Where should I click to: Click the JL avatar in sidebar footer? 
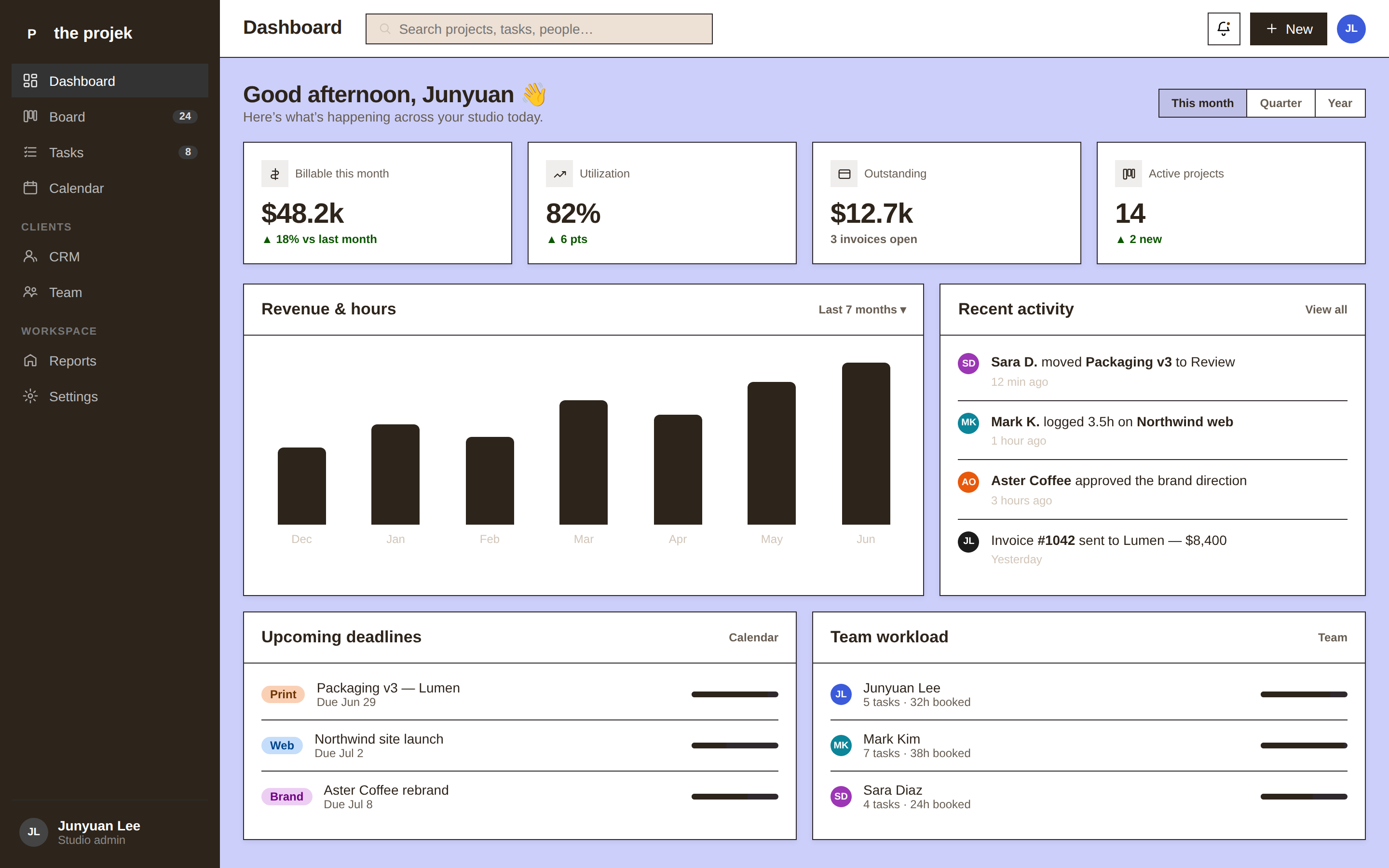click(34, 832)
